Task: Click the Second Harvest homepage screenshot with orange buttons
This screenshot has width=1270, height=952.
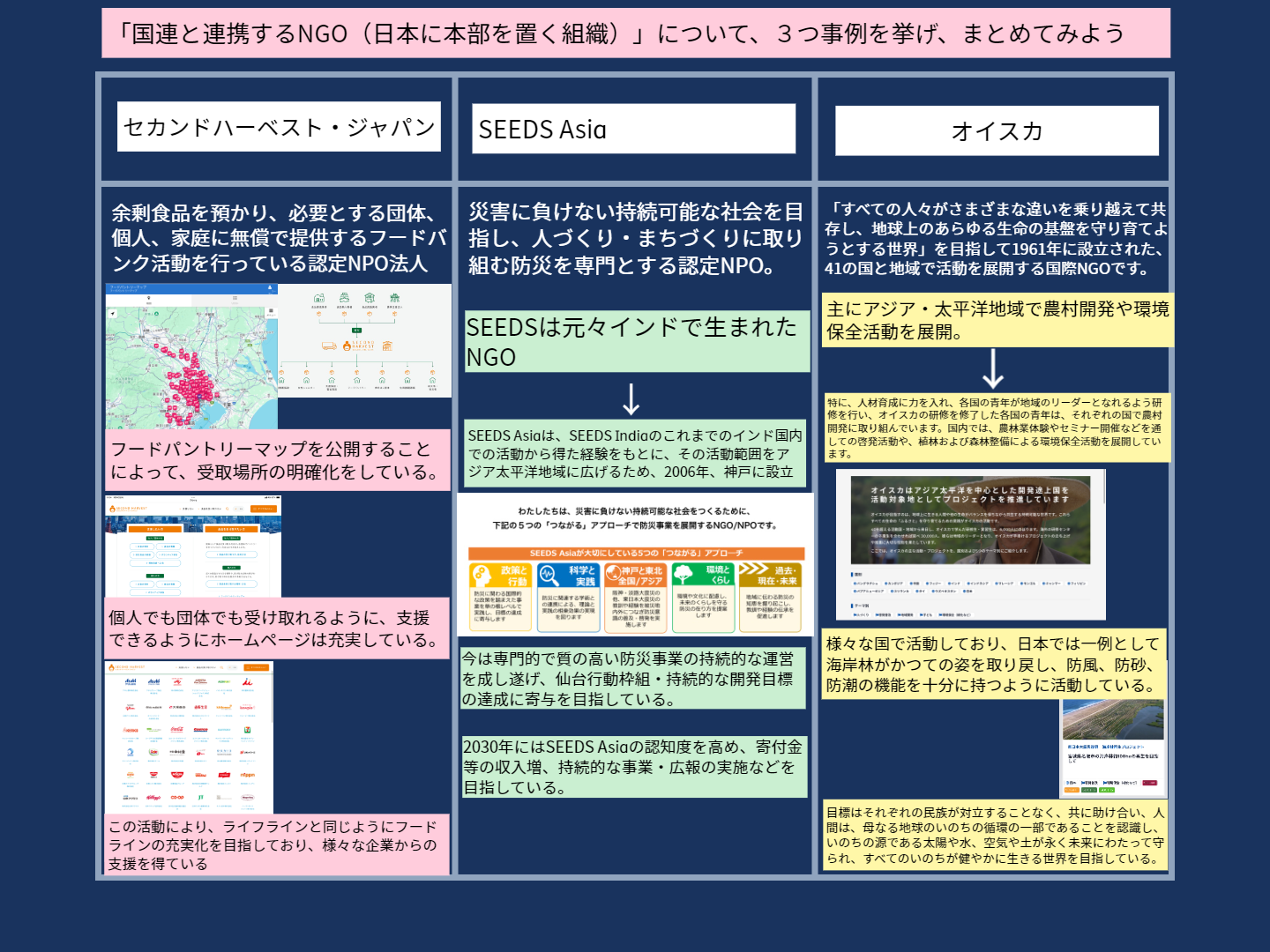Action: tap(193, 547)
